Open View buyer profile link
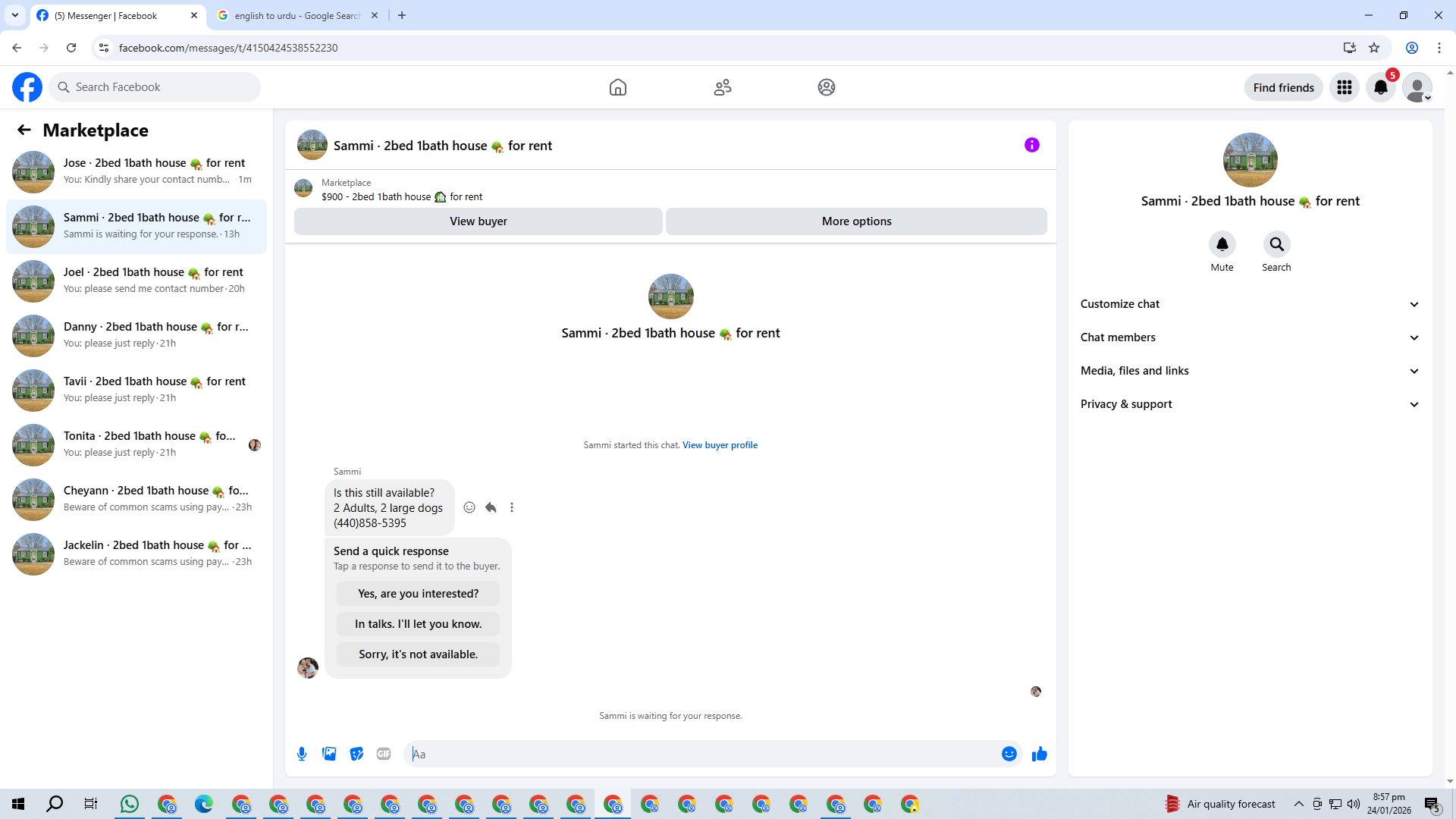 (720, 445)
